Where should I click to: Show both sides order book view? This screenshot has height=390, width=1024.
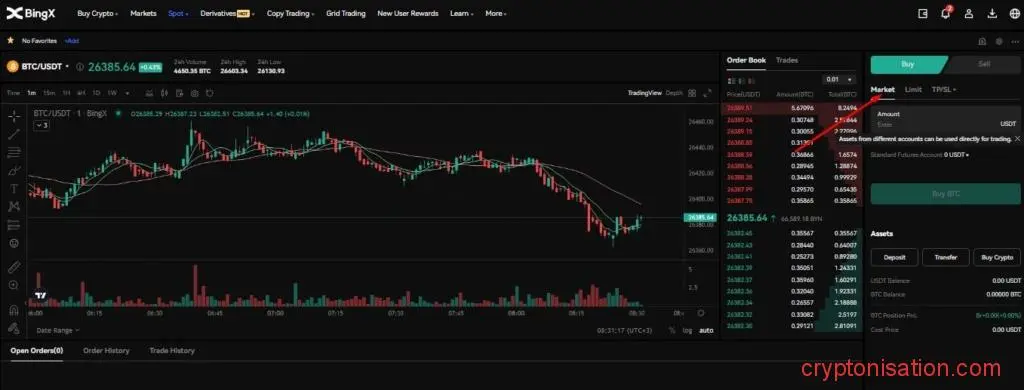[x=731, y=80]
